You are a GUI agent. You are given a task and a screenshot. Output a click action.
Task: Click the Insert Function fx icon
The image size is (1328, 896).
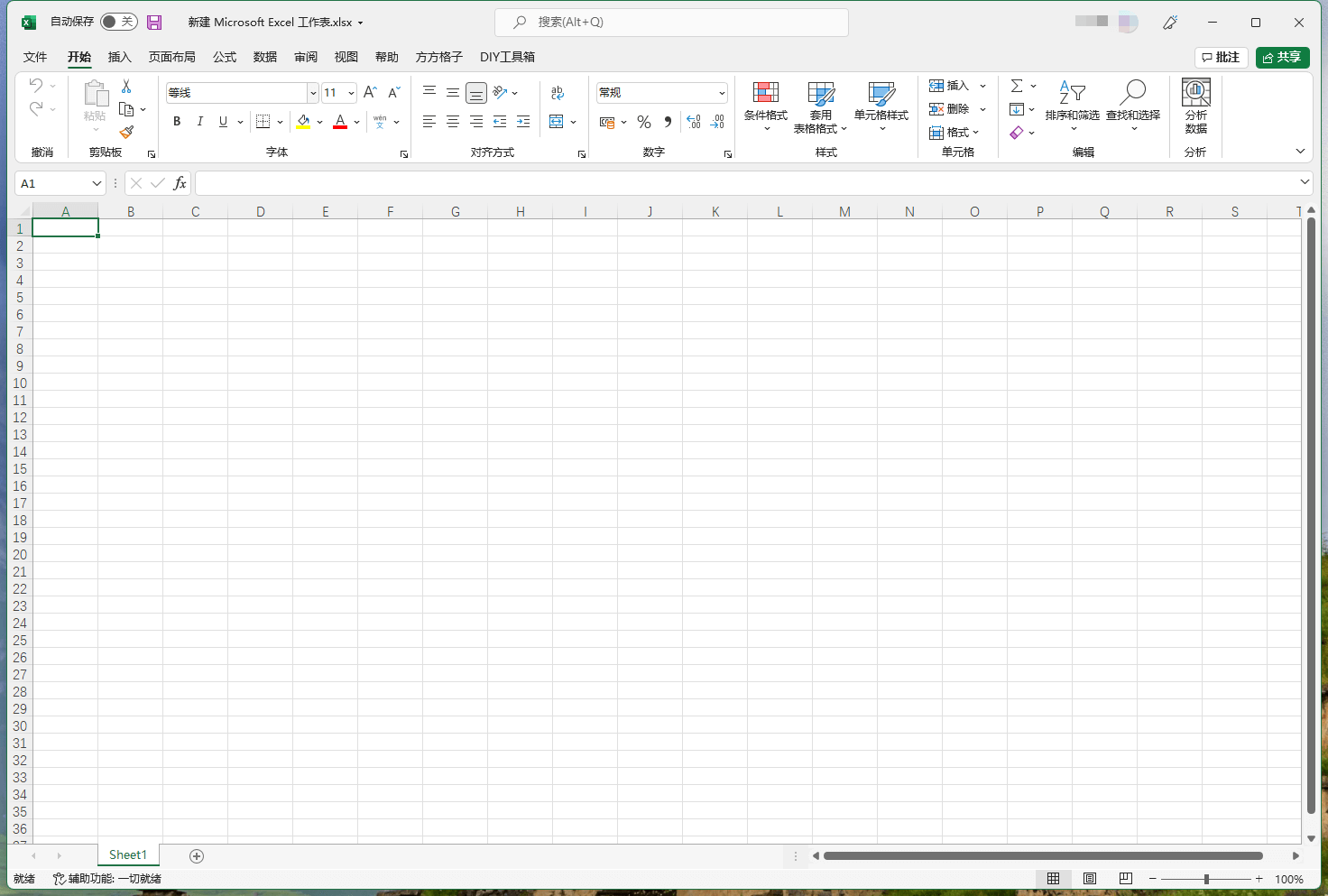pos(180,183)
